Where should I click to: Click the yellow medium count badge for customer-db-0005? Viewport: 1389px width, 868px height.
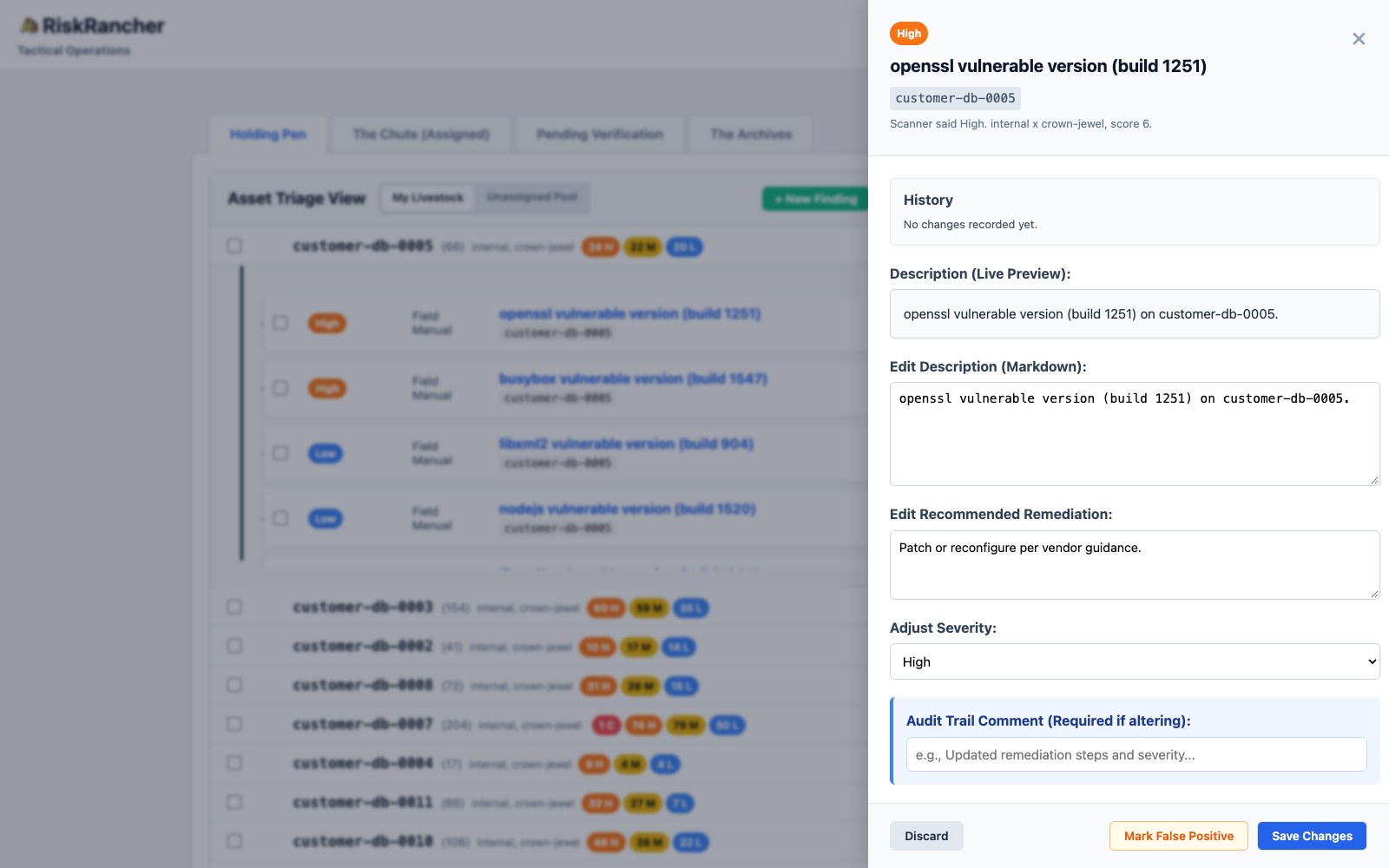[642, 247]
